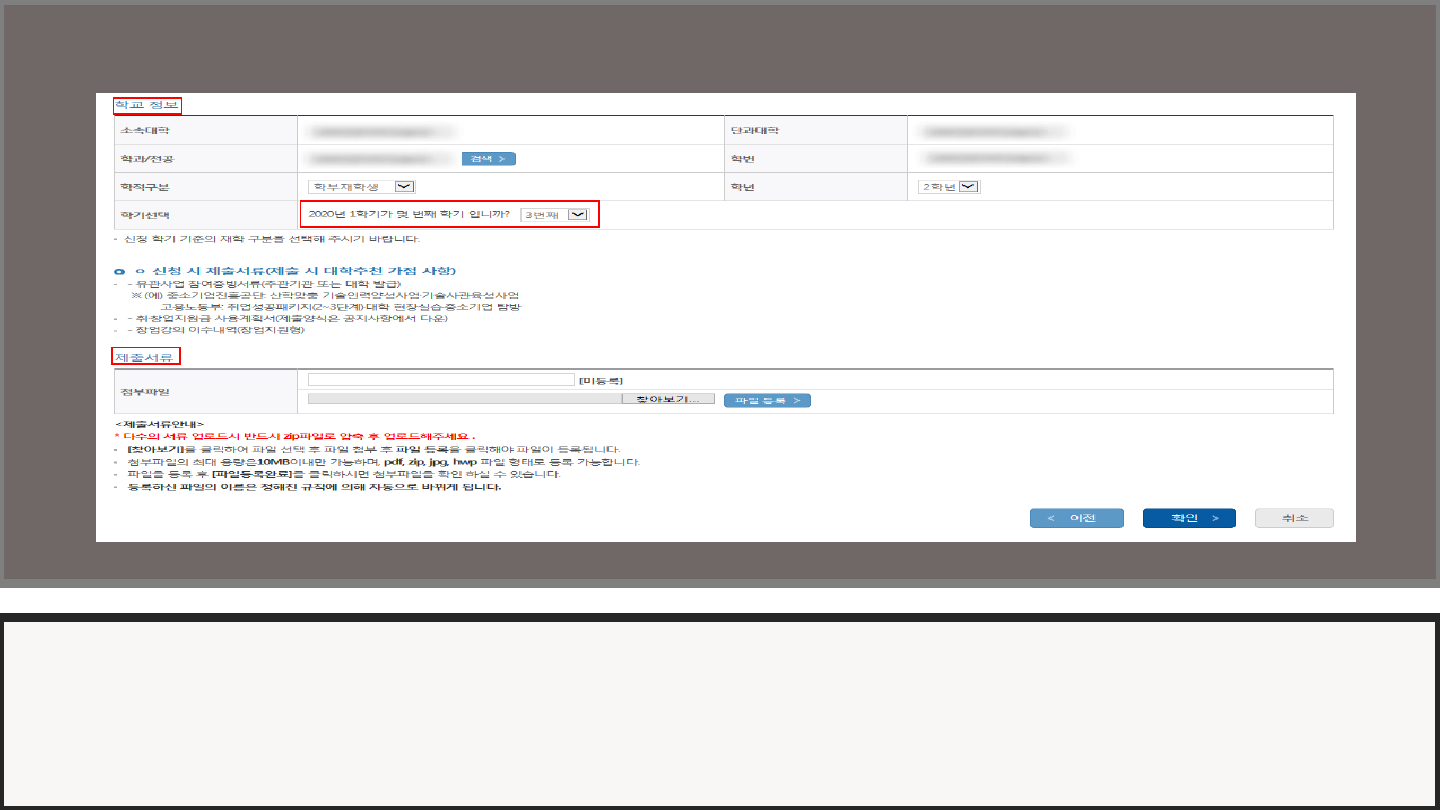1440x810 pixels.
Task: Open the 학기선택 dropdown showing 3번째
Action: pos(555,215)
